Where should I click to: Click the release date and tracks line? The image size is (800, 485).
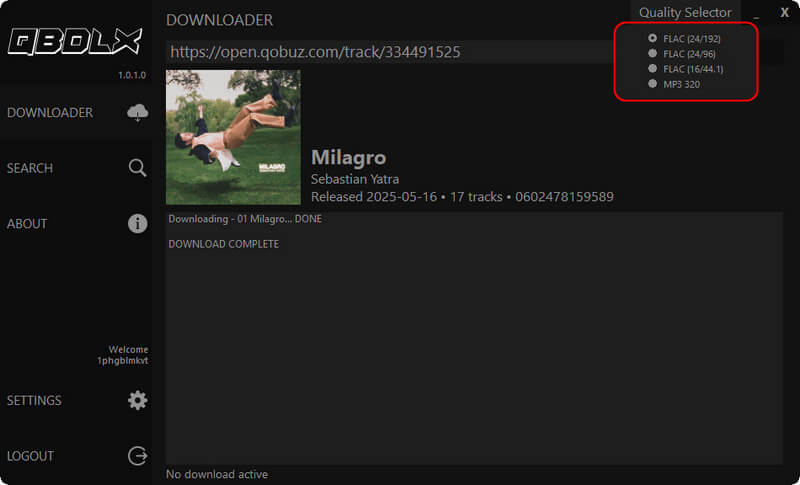click(462, 197)
